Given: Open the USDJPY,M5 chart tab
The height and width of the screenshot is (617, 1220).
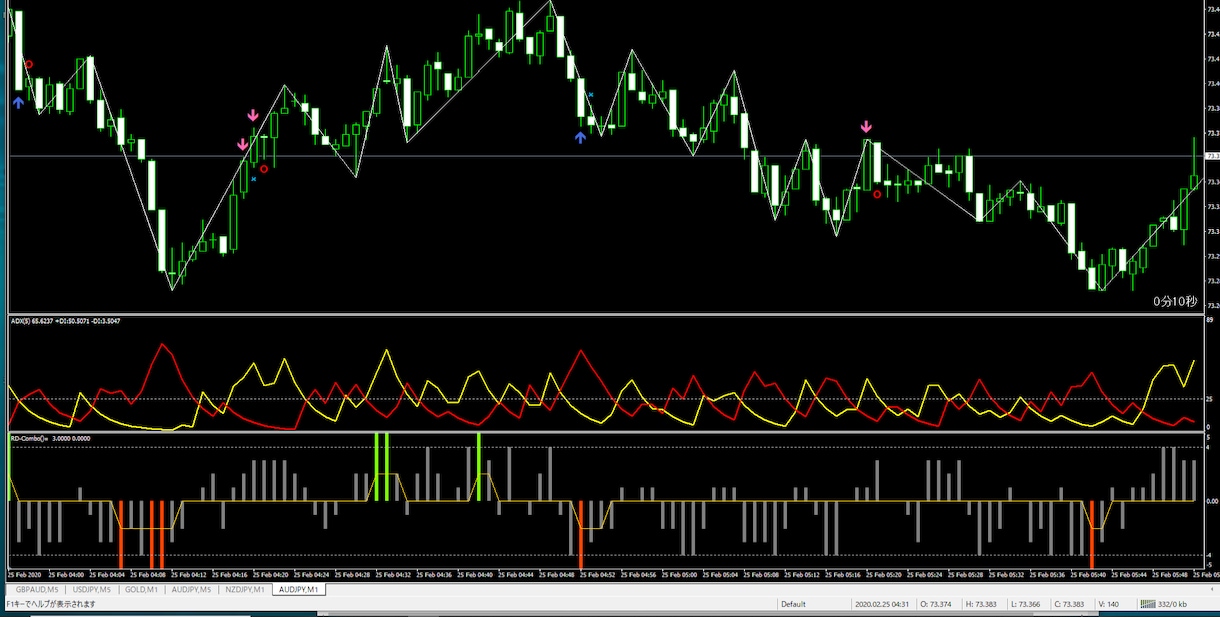Looking at the screenshot, I should pos(91,590).
